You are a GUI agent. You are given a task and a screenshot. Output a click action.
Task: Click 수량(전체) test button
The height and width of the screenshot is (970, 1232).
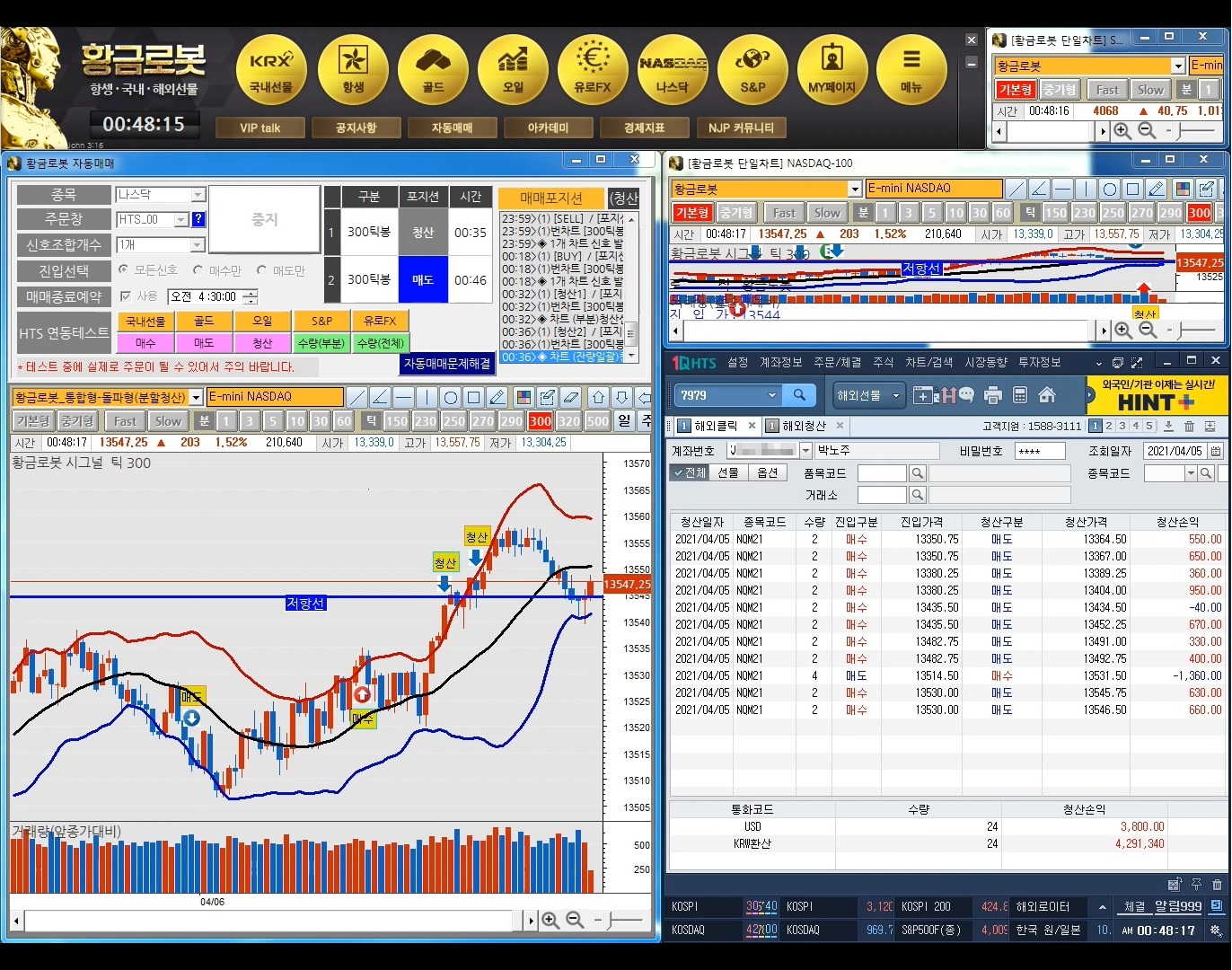tap(381, 343)
